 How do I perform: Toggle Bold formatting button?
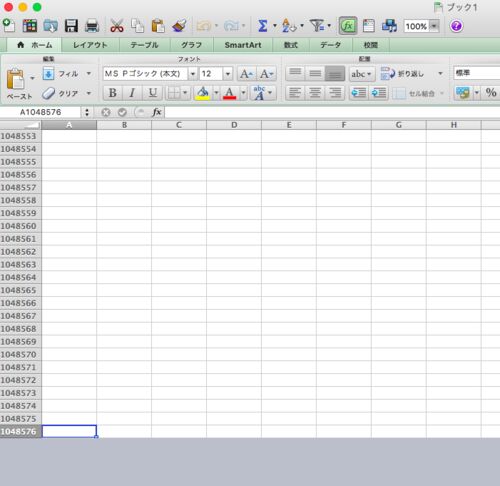pyautogui.click(x=113, y=93)
